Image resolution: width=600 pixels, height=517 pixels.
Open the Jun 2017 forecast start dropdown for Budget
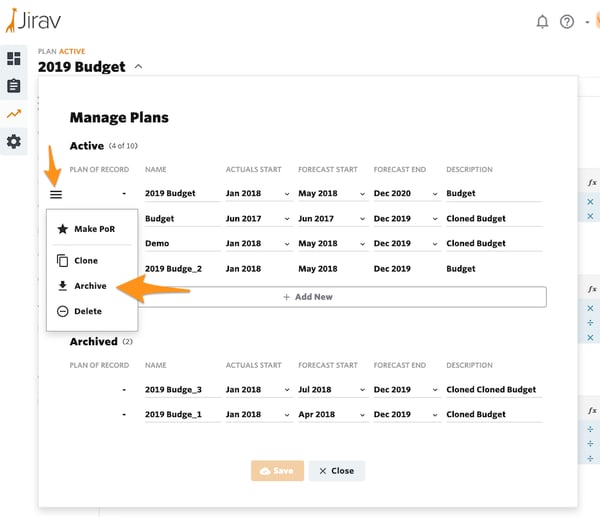pos(331,219)
